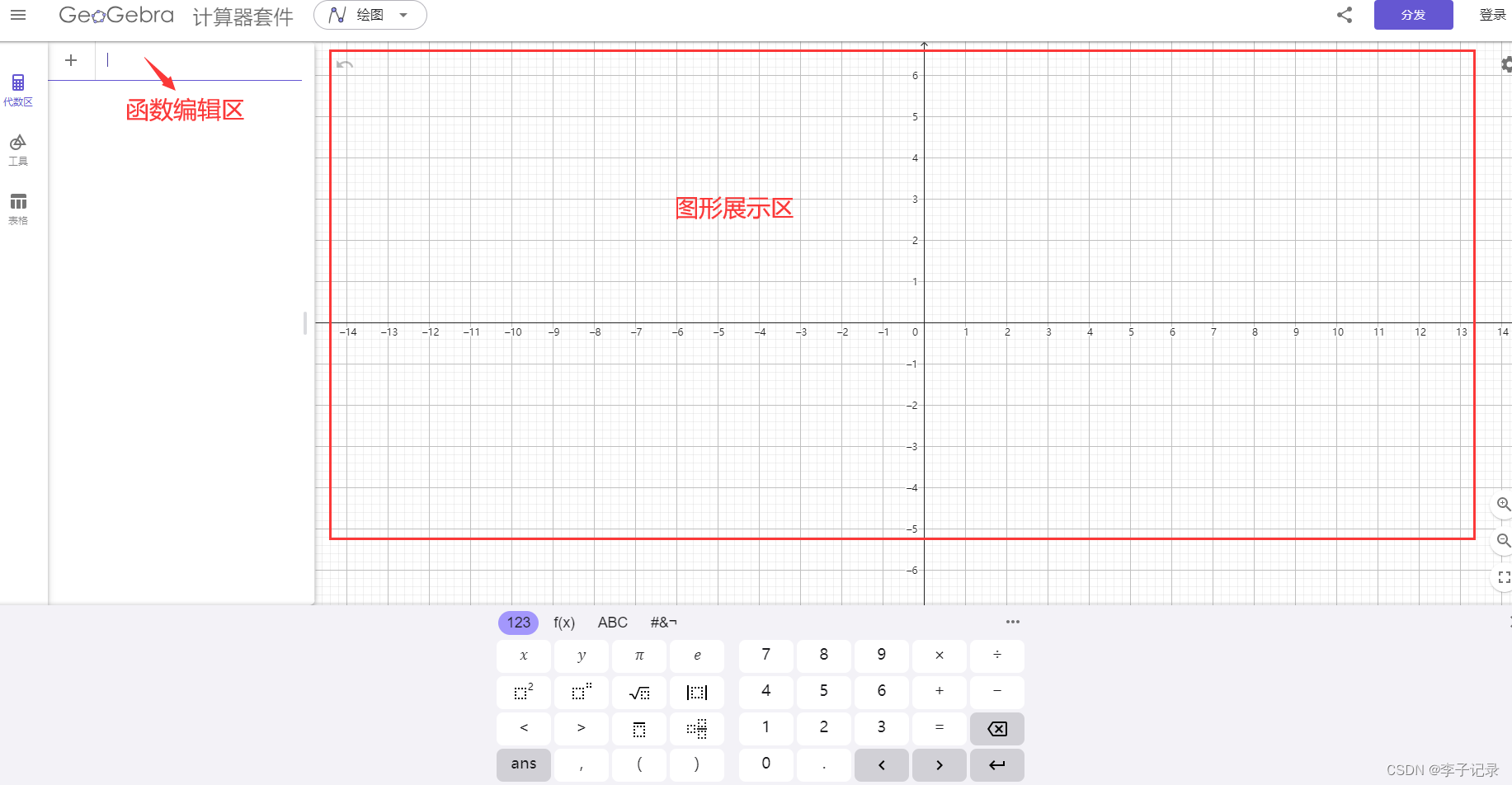Switch to the 工具 tools view
This screenshot has width=1512, height=785.
tap(18, 150)
